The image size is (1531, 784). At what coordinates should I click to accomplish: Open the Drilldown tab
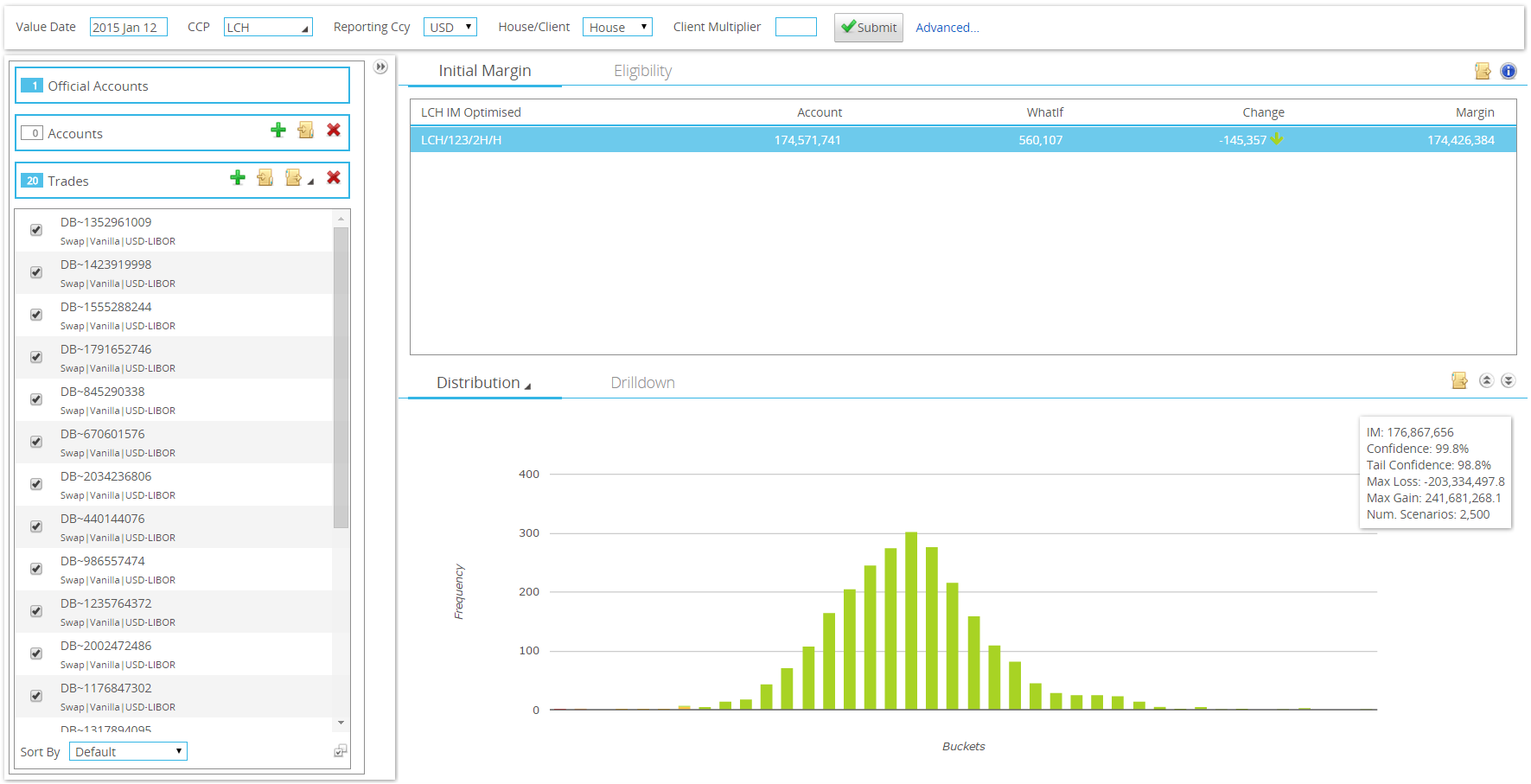pyautogui.click(x=642, y=382)
